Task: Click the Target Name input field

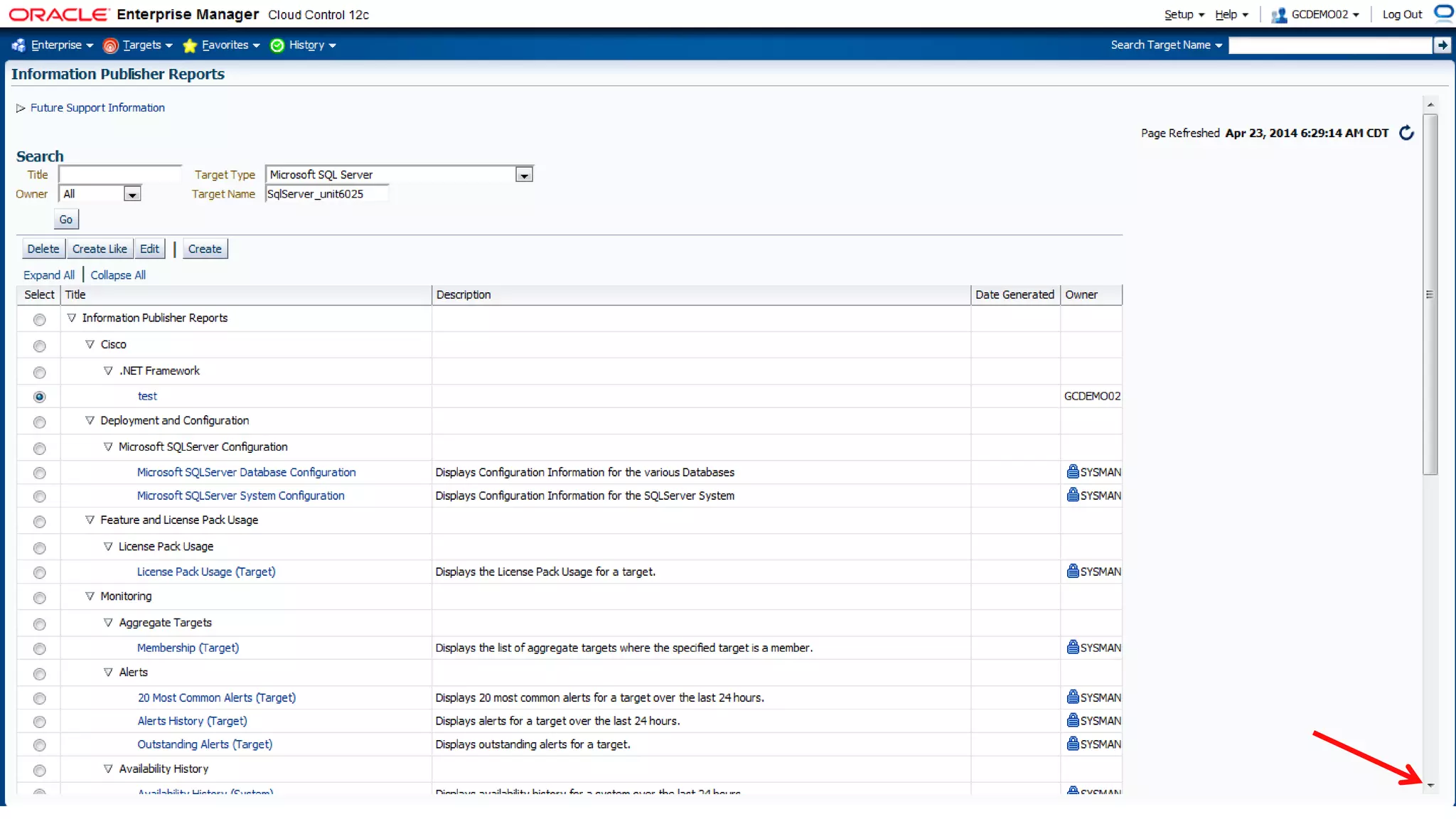Action: [327, 193]
